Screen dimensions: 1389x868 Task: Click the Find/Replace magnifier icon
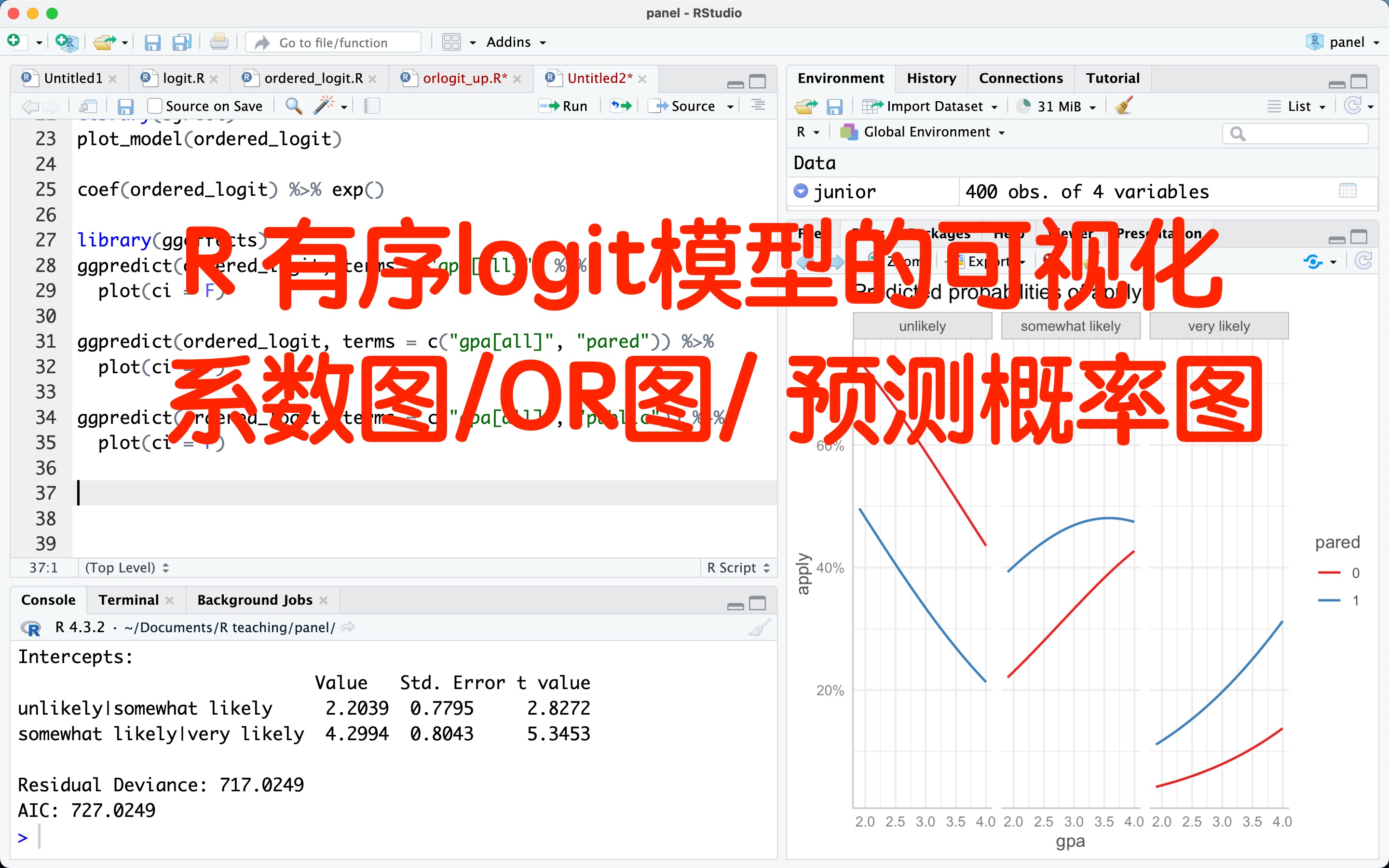[294, 106]
